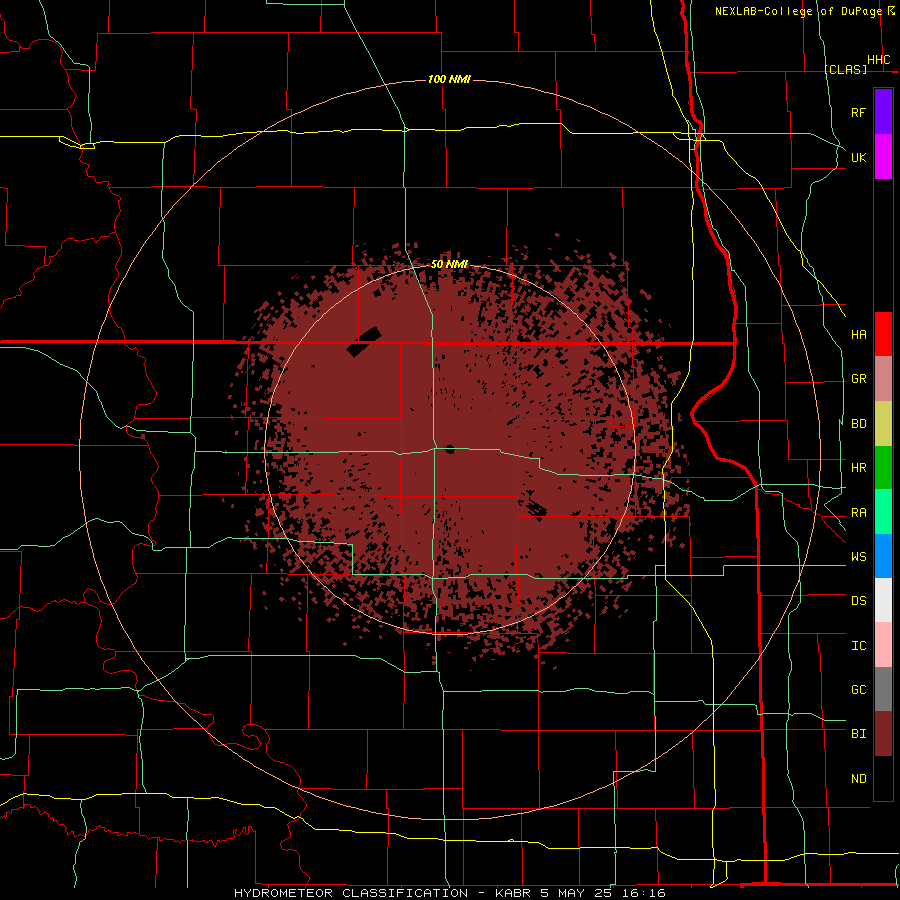Click the RF legend label
Screen dimensions: 900x900
(858, 112)
